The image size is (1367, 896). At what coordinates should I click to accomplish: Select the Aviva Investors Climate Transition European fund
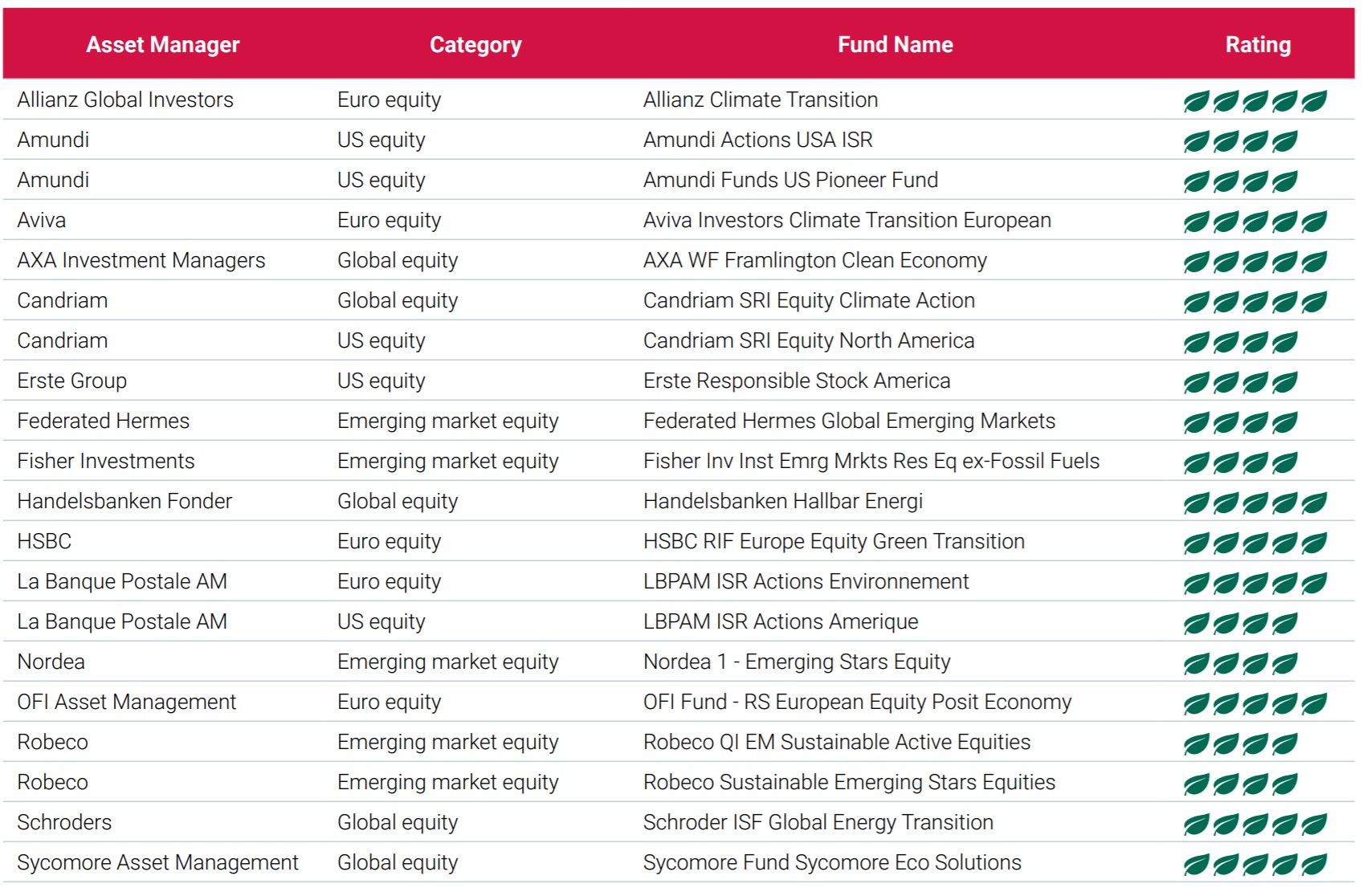click(847, 220)
